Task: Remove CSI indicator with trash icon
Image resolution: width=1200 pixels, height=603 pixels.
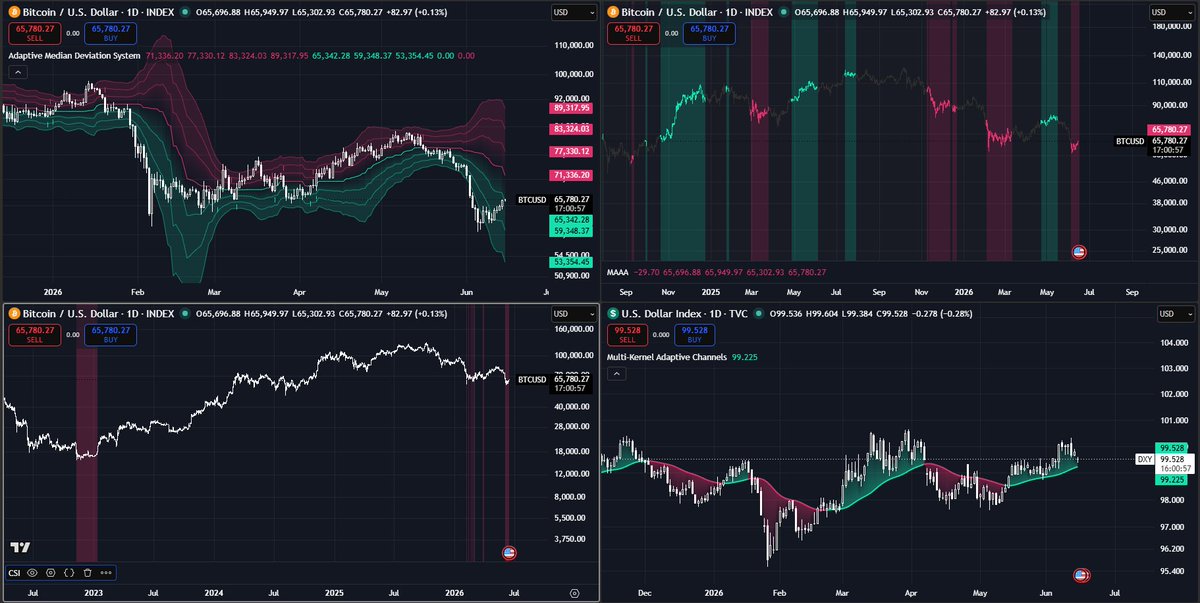Action: (x=87, y=572)
